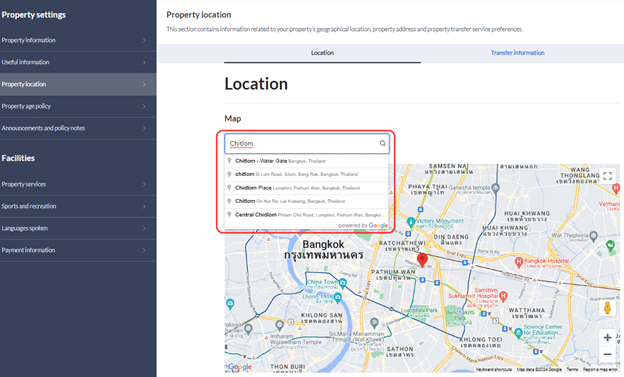Click Report a map error link
This screenshot has width=624, height=377.
(601, 369)
